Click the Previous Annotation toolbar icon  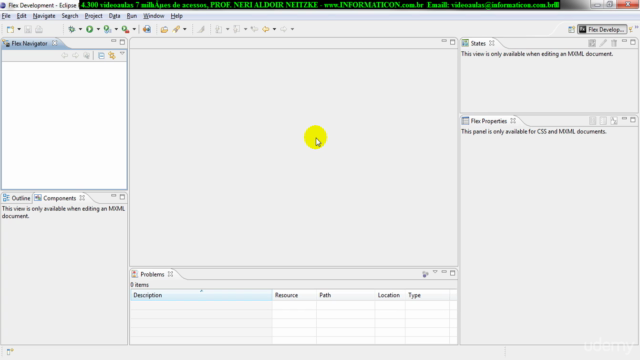[237, 29]
